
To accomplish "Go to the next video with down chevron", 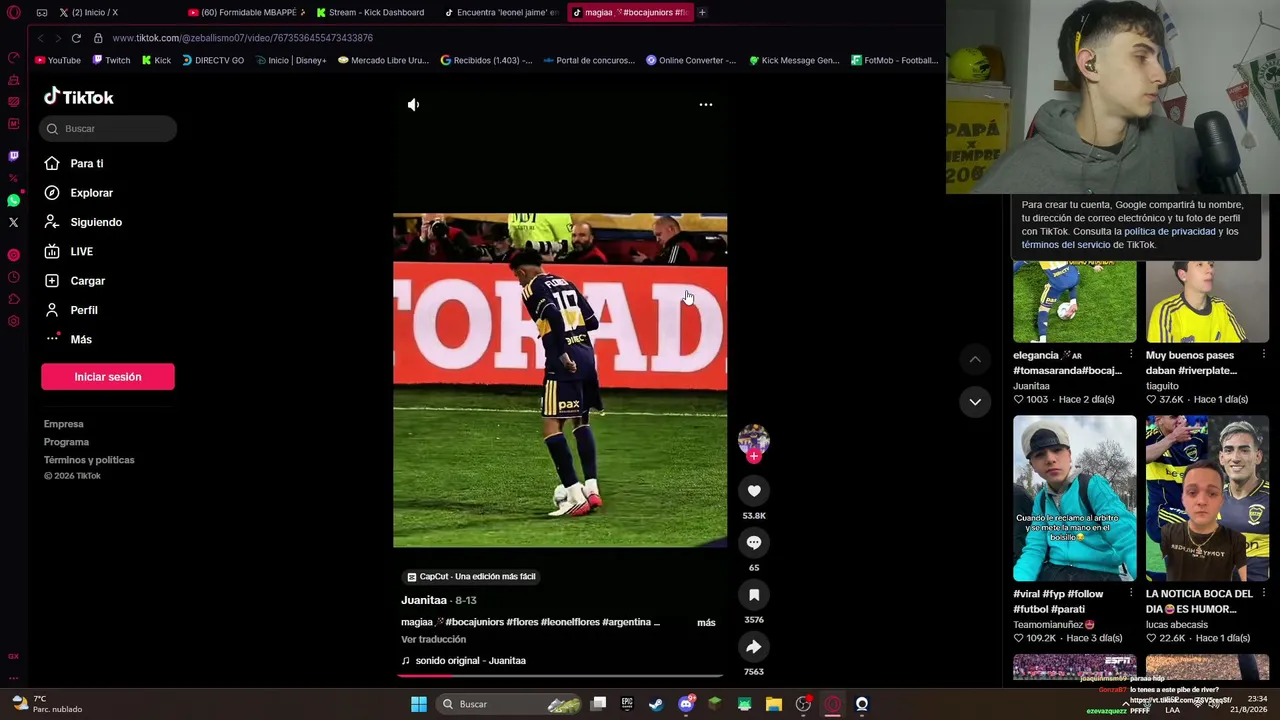I will [x=975, y=401].
